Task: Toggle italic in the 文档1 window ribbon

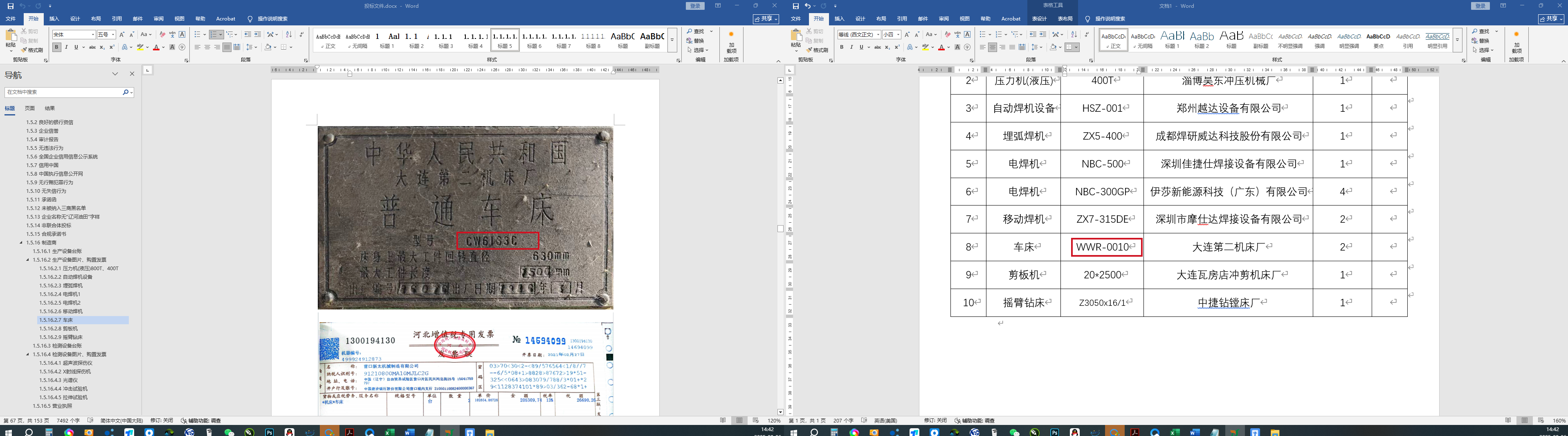Action: [851, 47]
